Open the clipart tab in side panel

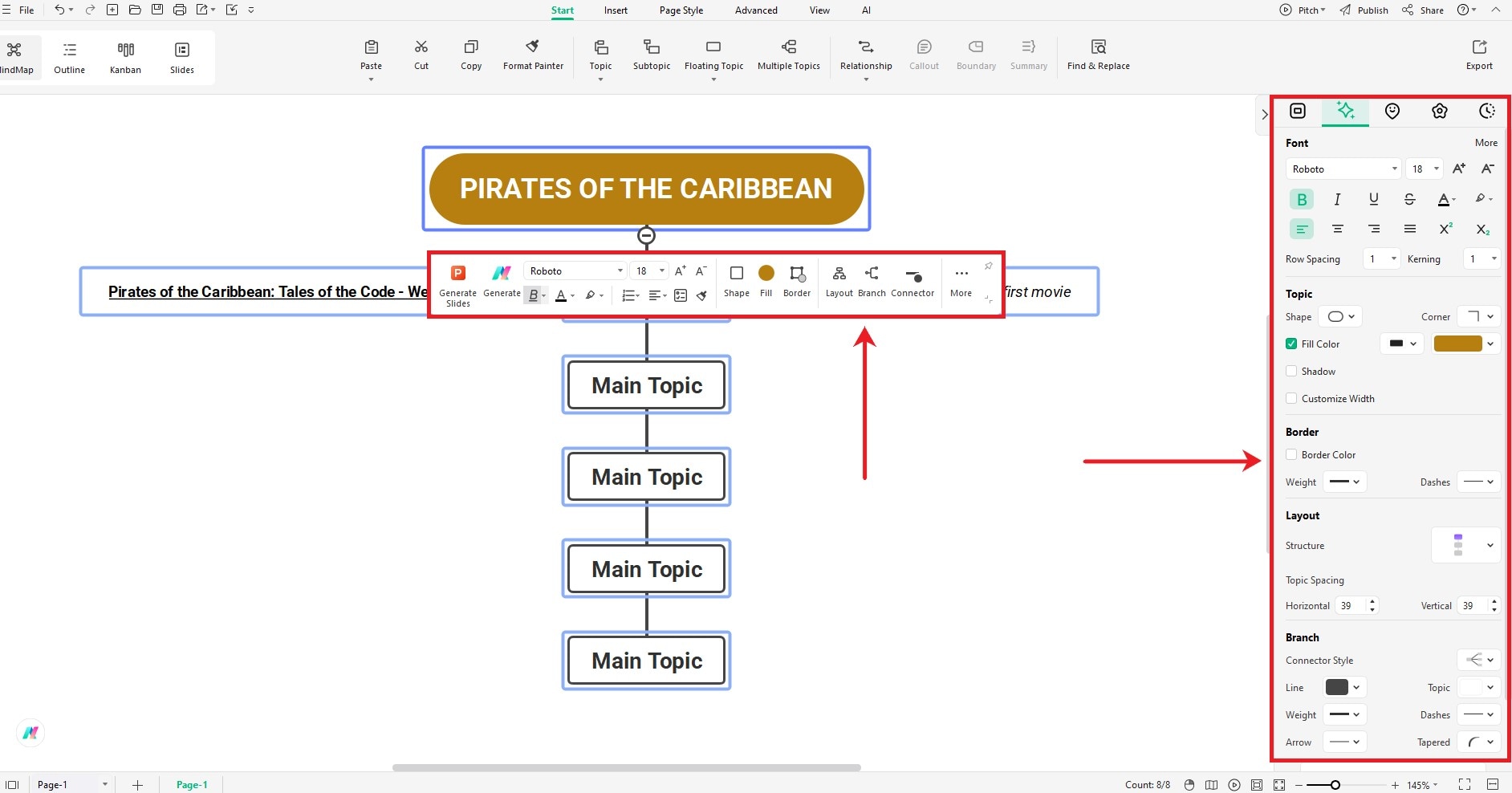click(x=1440, y=111)
